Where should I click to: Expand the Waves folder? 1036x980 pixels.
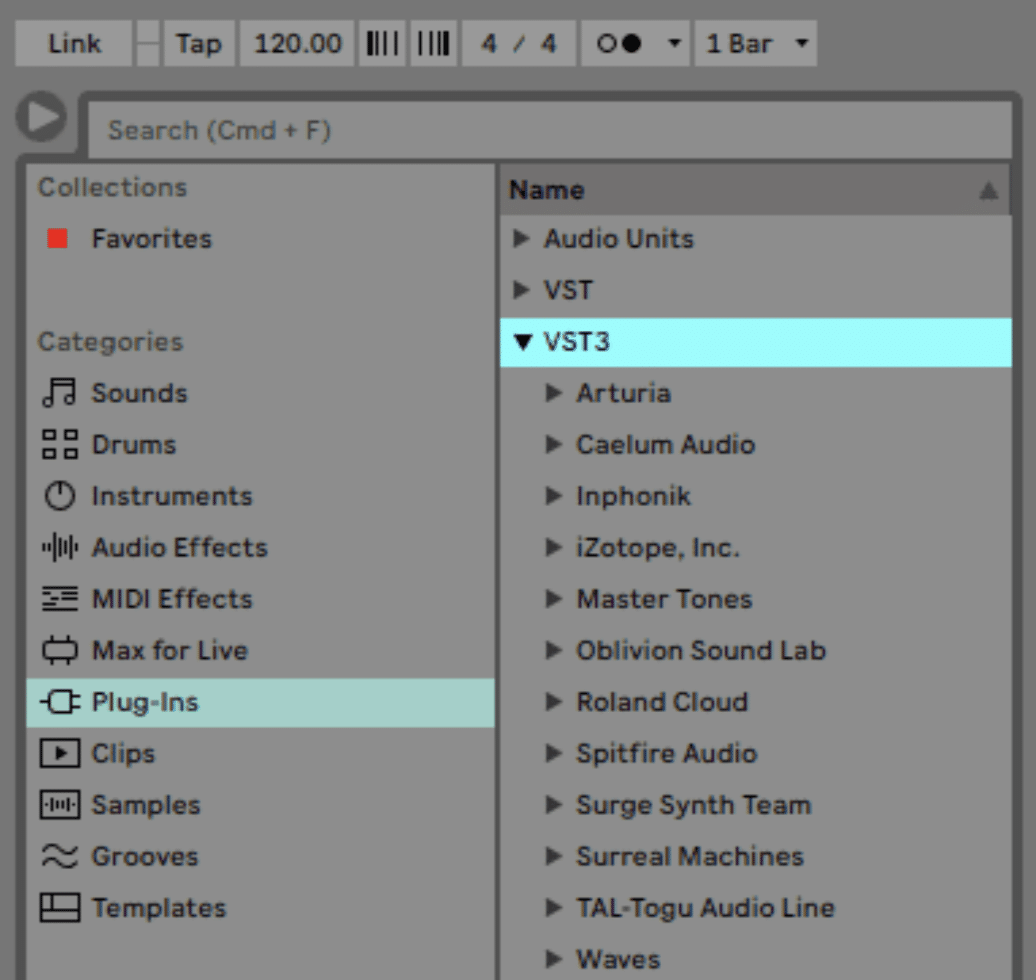(x=553, y=959)
